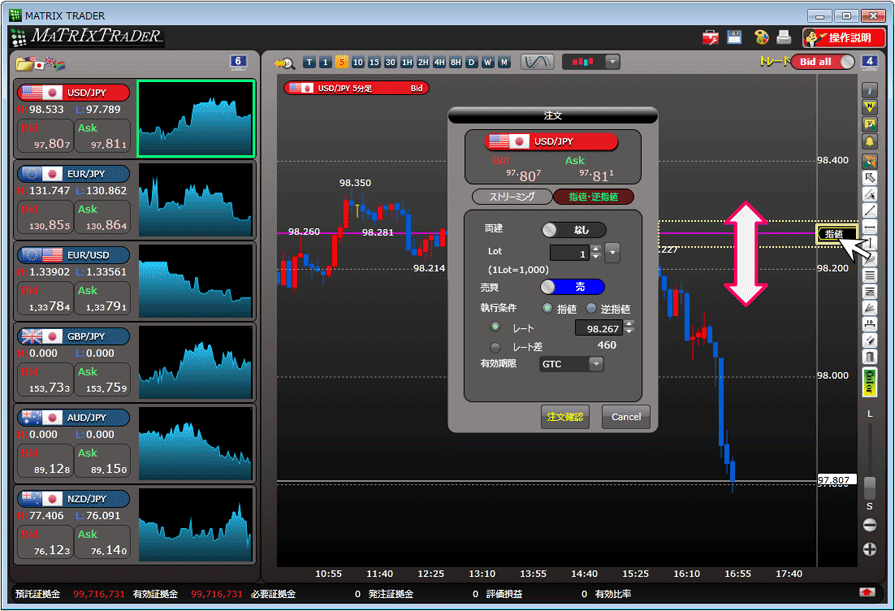Click the chart zoom magnifier icon
895x611 pixels.
click(x=284, y=63)
